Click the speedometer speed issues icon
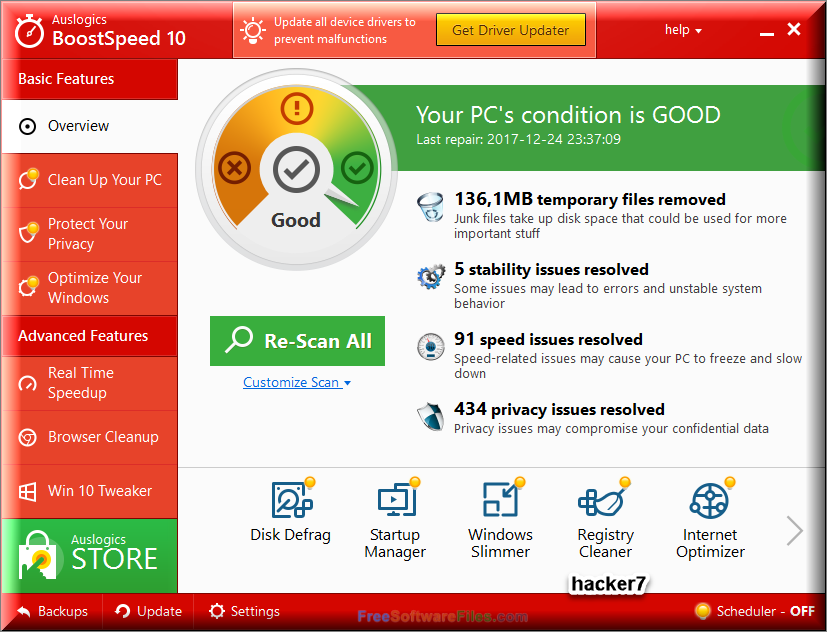 point(430,347)
